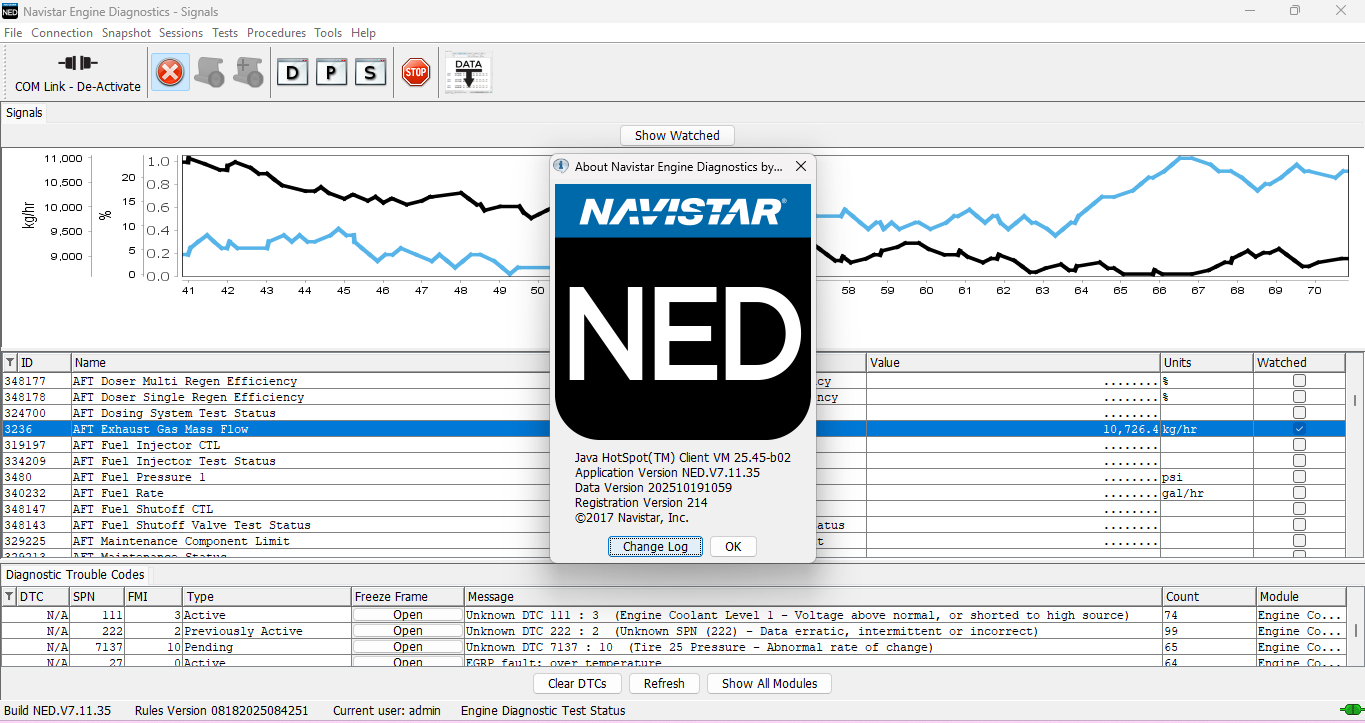
Task: Uncheck Watched box for AFT Exhaust Gas Mass Flow
Action: [1299, 429]
